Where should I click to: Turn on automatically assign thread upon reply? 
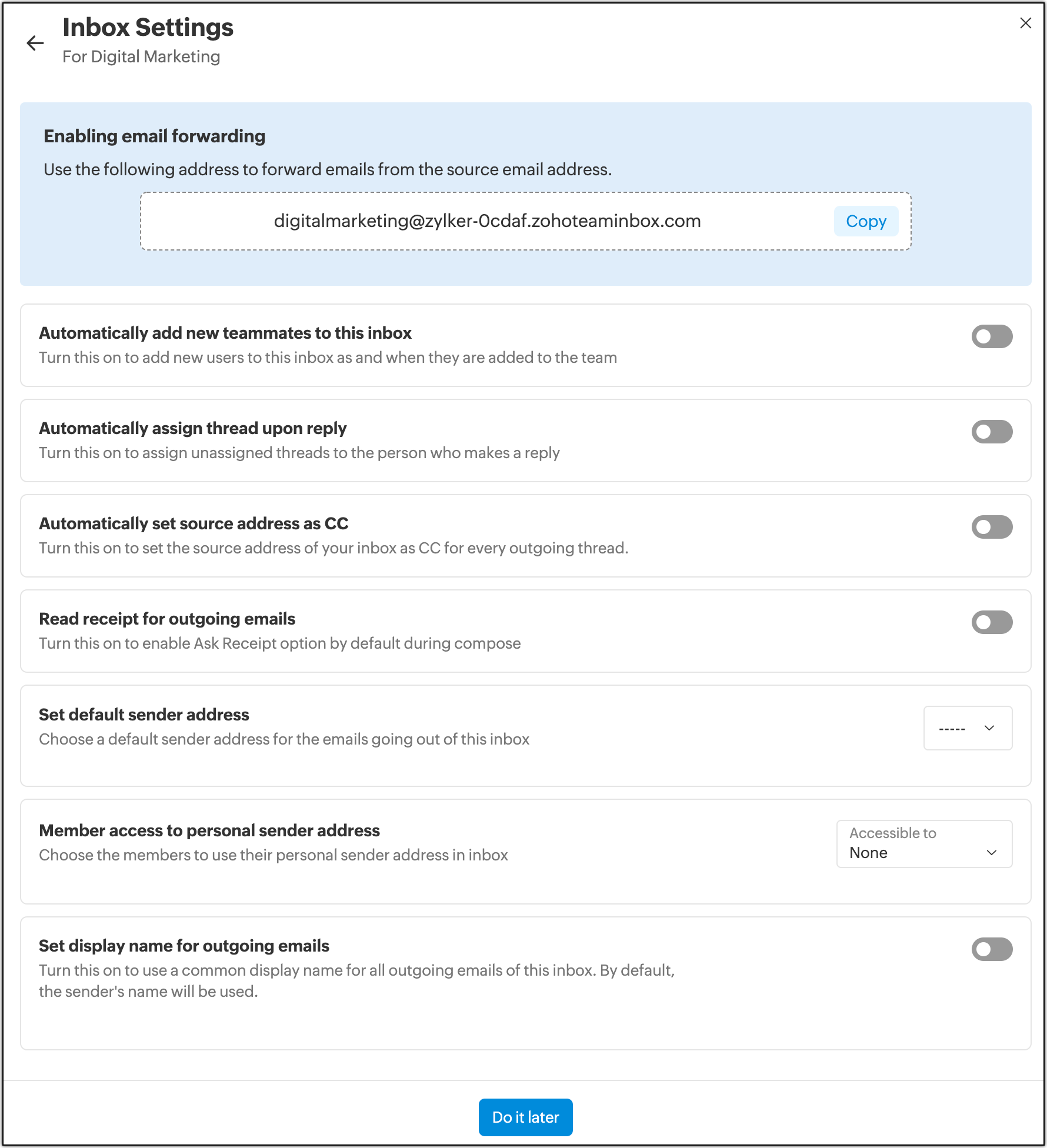pos(991,432)
